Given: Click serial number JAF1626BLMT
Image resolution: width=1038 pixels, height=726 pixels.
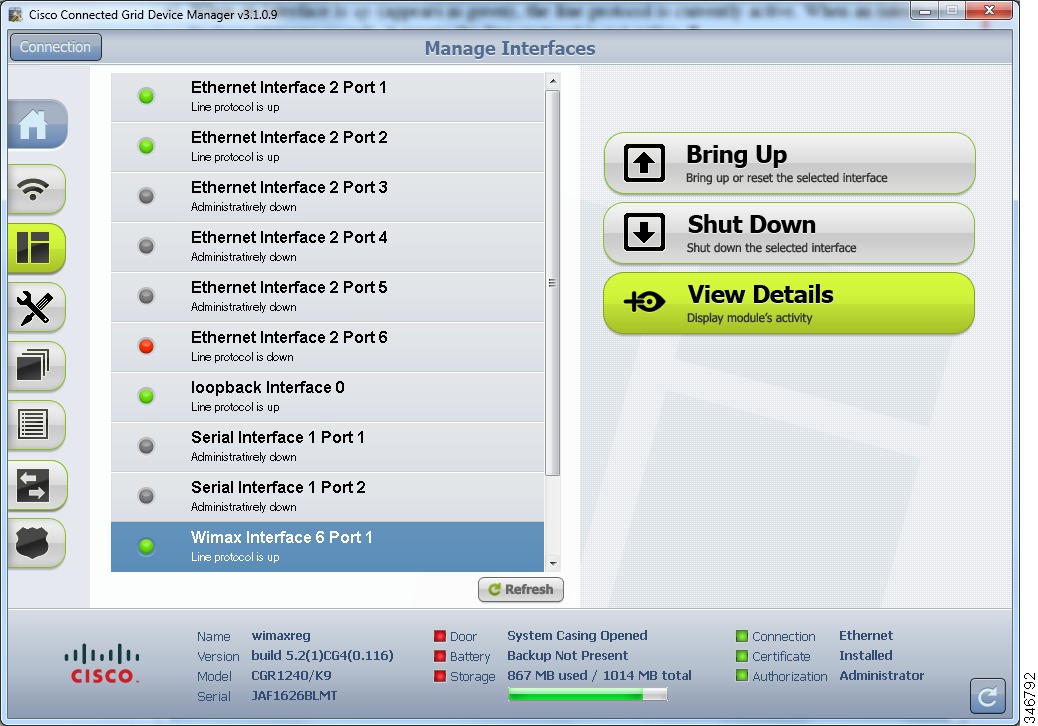Looking at the screenshot, I should pos(294,696).
